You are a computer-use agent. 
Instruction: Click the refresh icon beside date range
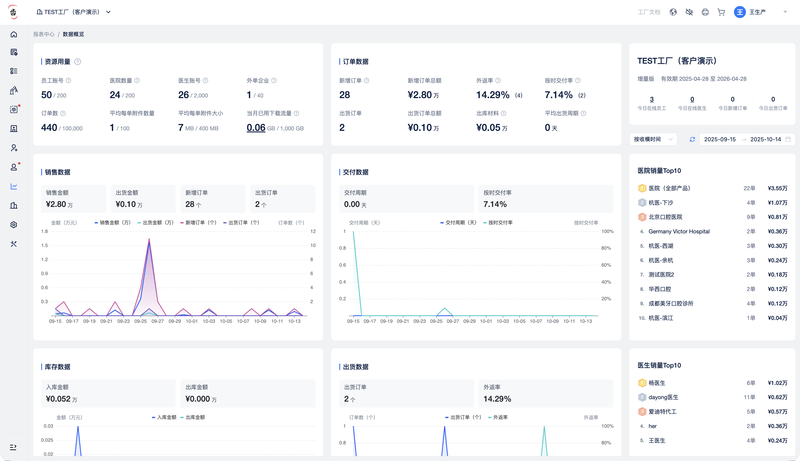coord(692,139)
